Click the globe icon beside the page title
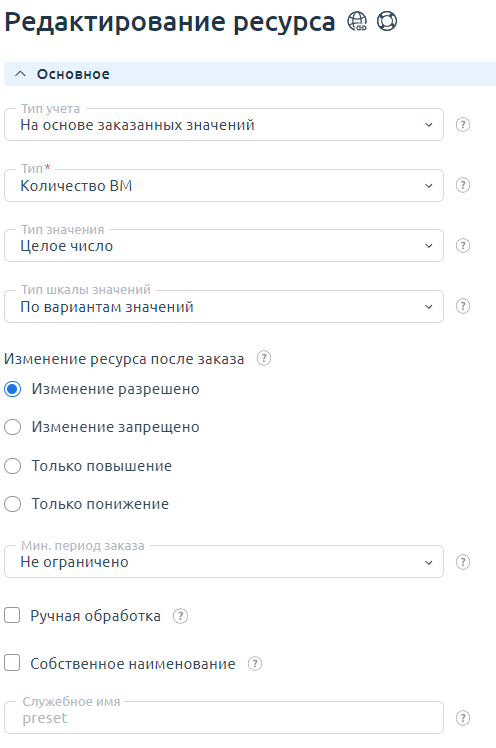This screenshot has width=496, height=748. (357, 21)
